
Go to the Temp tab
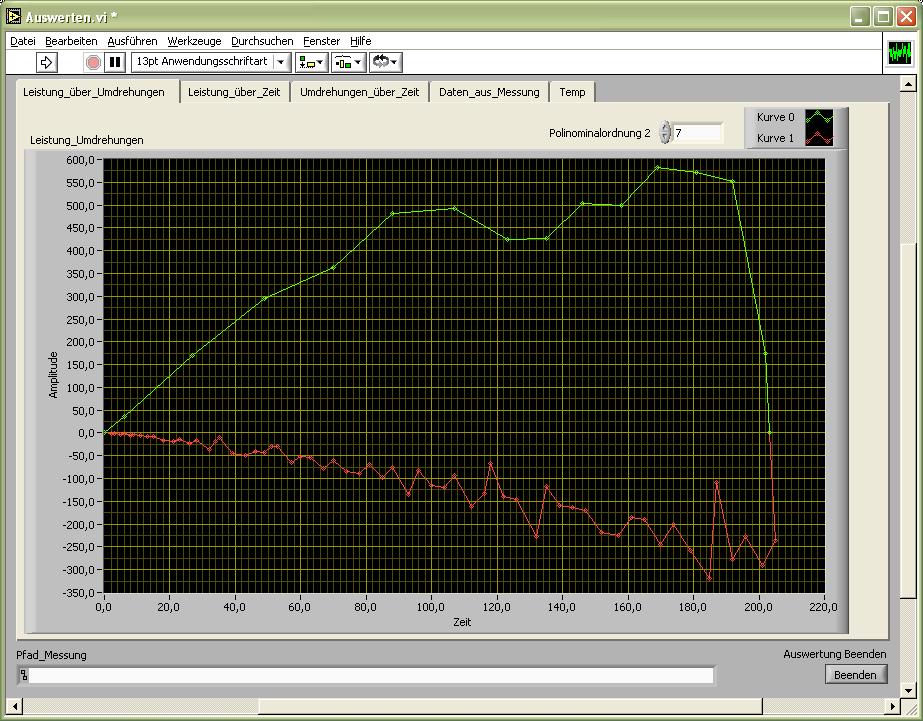pos(572,92)
